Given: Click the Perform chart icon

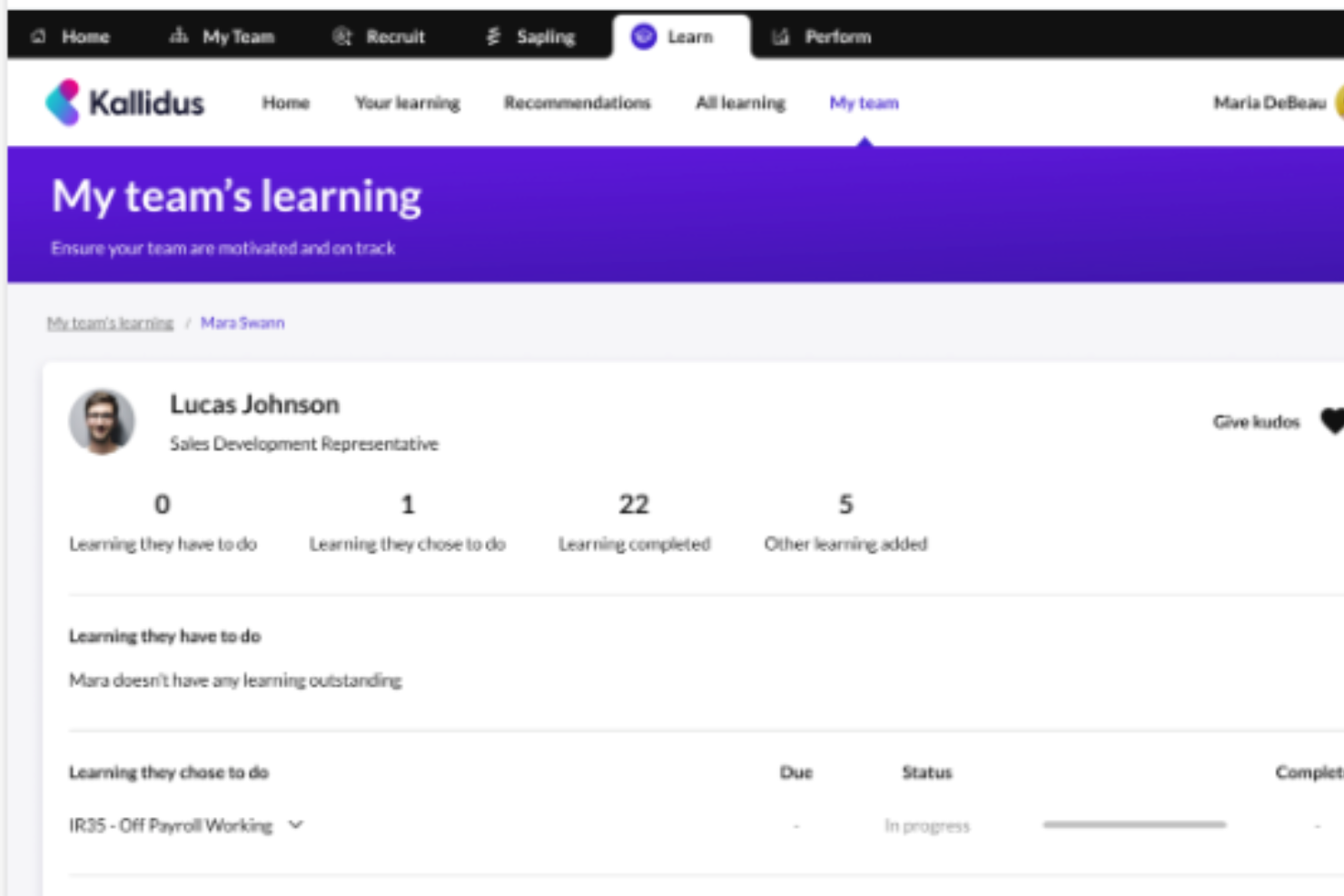Looking at the screenshot, I should click(x=780, y=36).
